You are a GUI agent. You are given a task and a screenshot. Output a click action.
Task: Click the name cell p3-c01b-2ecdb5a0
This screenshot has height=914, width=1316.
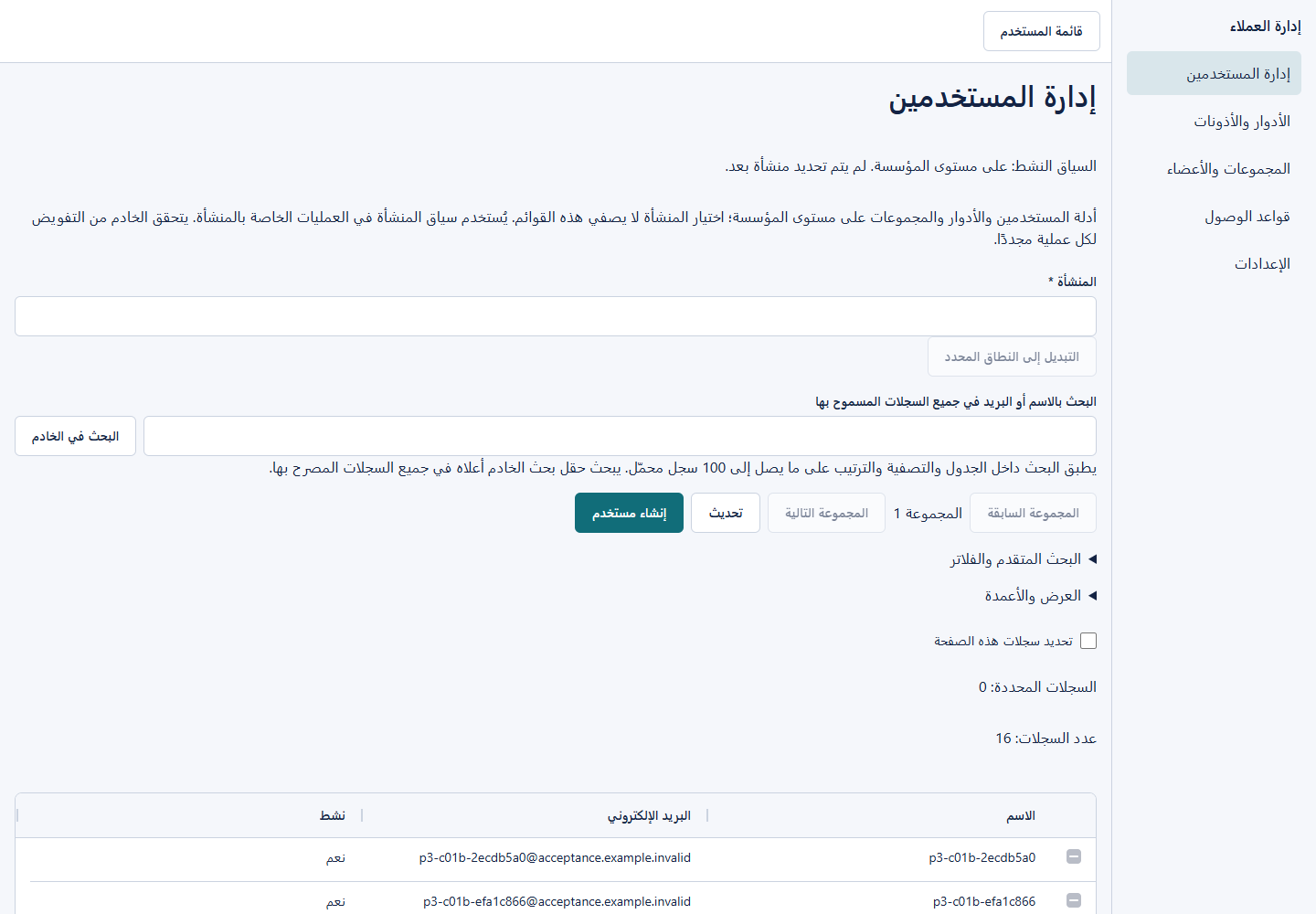(982, 857)
